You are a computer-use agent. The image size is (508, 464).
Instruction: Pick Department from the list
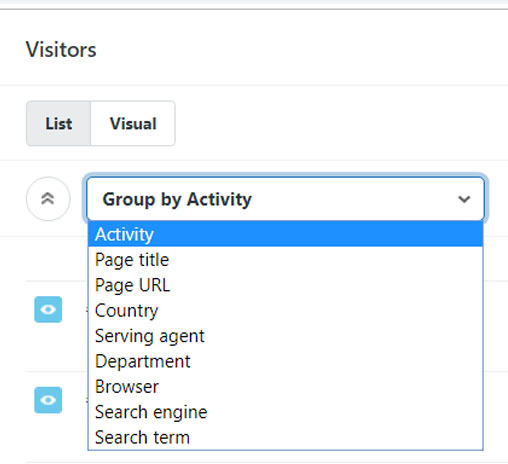coord(285,361)
